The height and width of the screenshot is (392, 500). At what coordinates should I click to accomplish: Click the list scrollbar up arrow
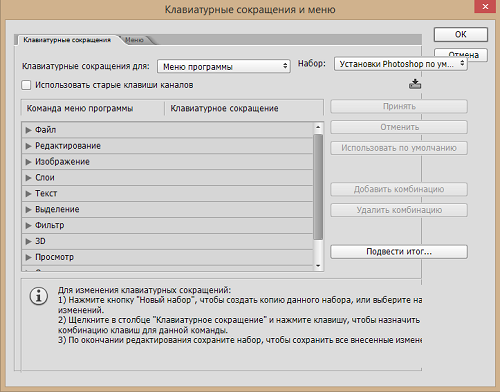click(318, 127)
